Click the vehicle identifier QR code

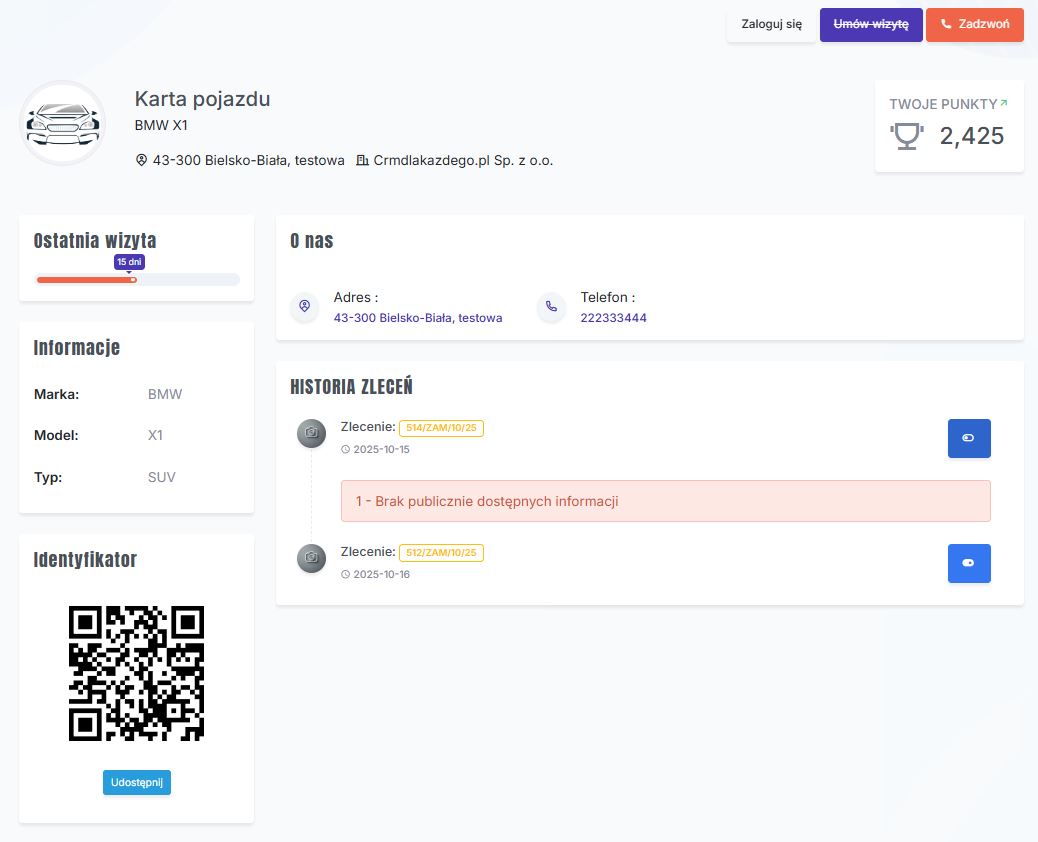tap(136, 673)
